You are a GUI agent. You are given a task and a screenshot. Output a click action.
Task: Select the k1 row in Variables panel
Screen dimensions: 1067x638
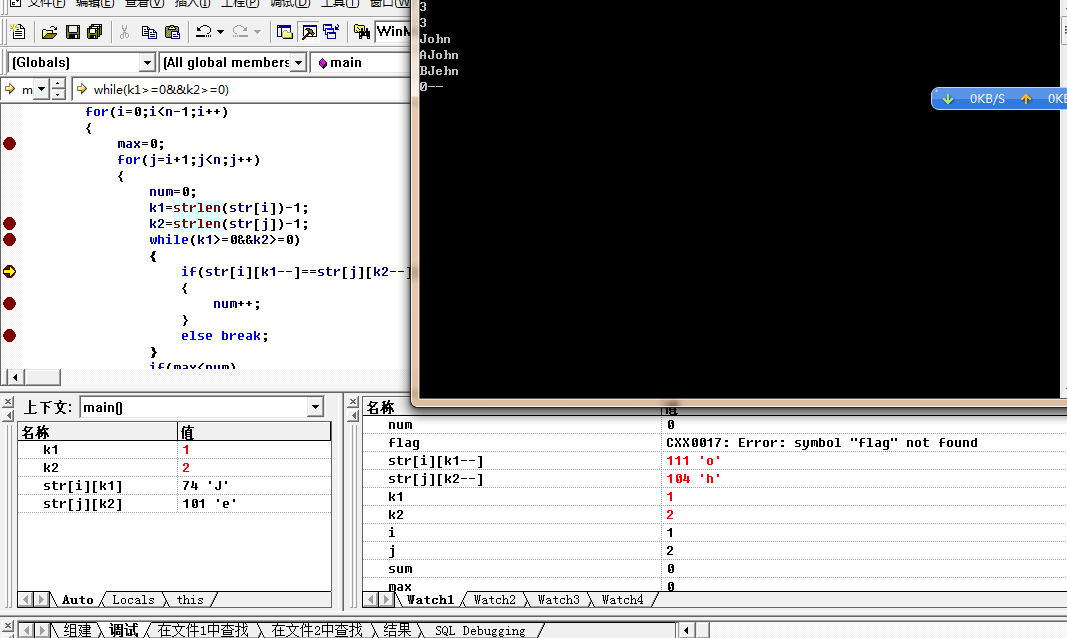(174, 450)
